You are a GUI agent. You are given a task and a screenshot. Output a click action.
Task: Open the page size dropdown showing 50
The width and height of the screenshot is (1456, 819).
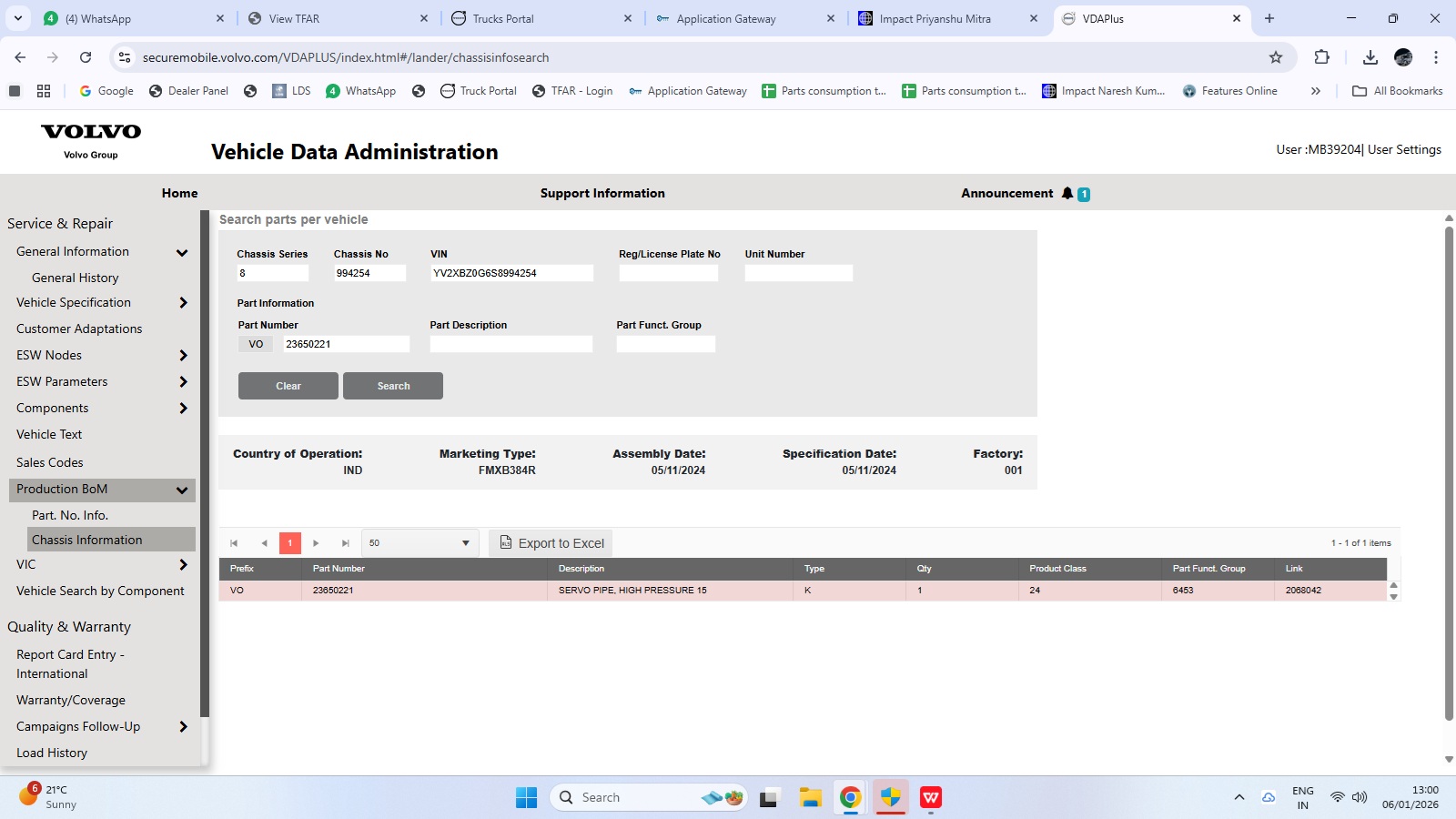click(419, 543)
